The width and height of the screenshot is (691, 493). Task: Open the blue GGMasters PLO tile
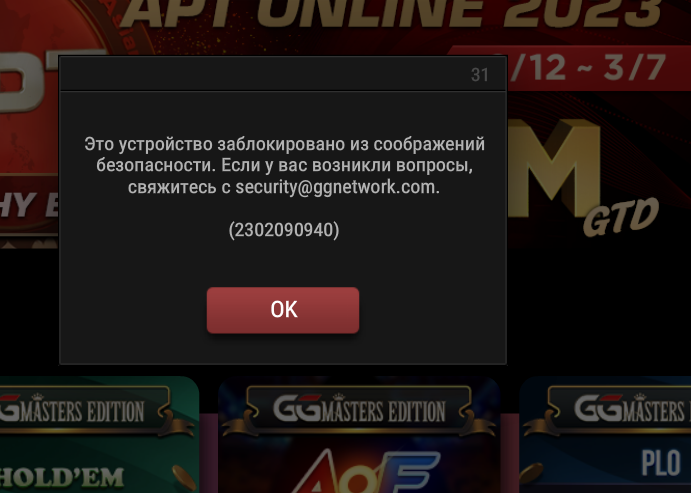point(605,434)
